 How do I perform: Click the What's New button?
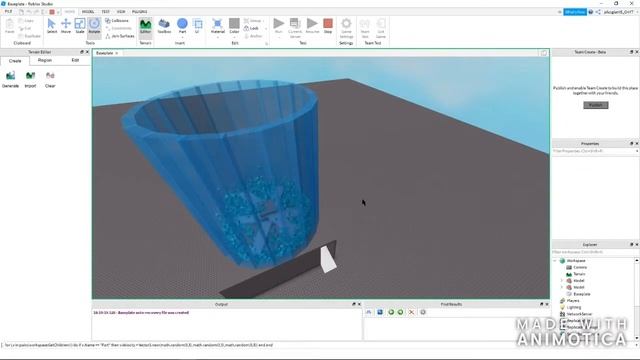pyautogui.click(x=575, y=12)
